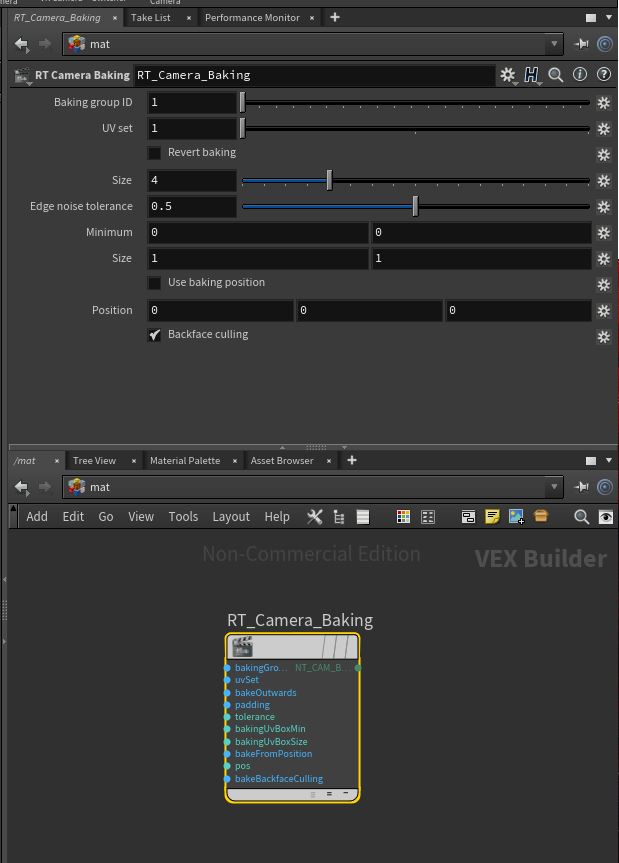The image size is (619, 863).
Task: Pin the network pane
Action: pyautogui.click(x=581, y=487)
